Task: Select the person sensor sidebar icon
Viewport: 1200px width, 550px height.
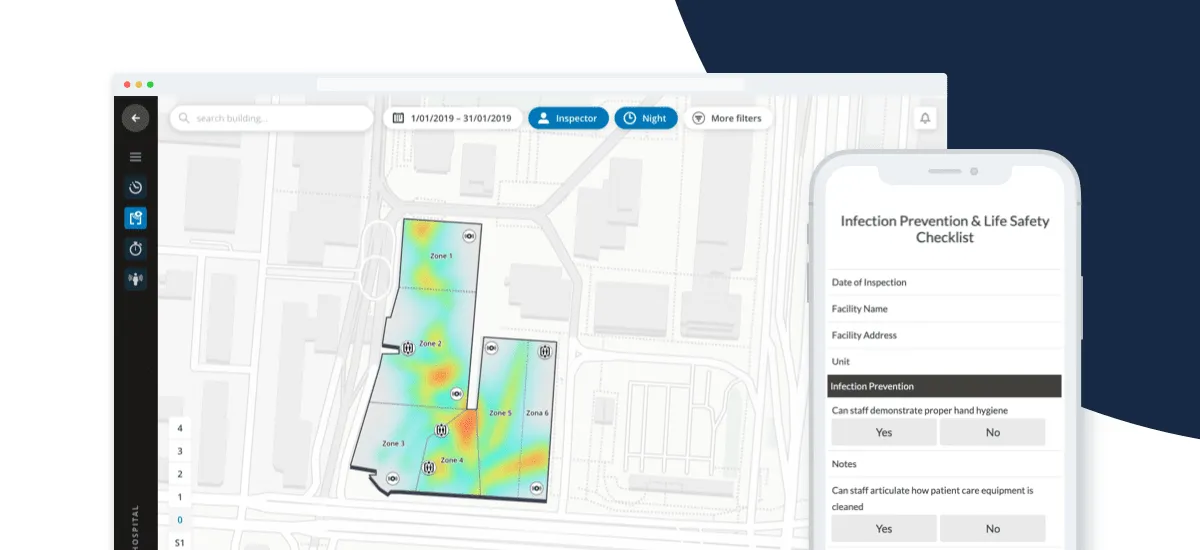Action: coord(135,279)
